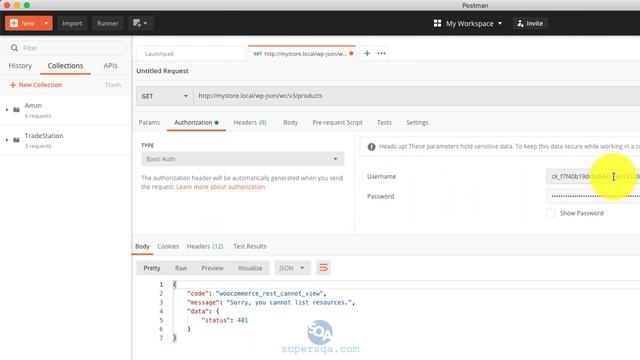Open the request Settings tab
The height and width of the screenshot is (360, 640).
point(417,122)
